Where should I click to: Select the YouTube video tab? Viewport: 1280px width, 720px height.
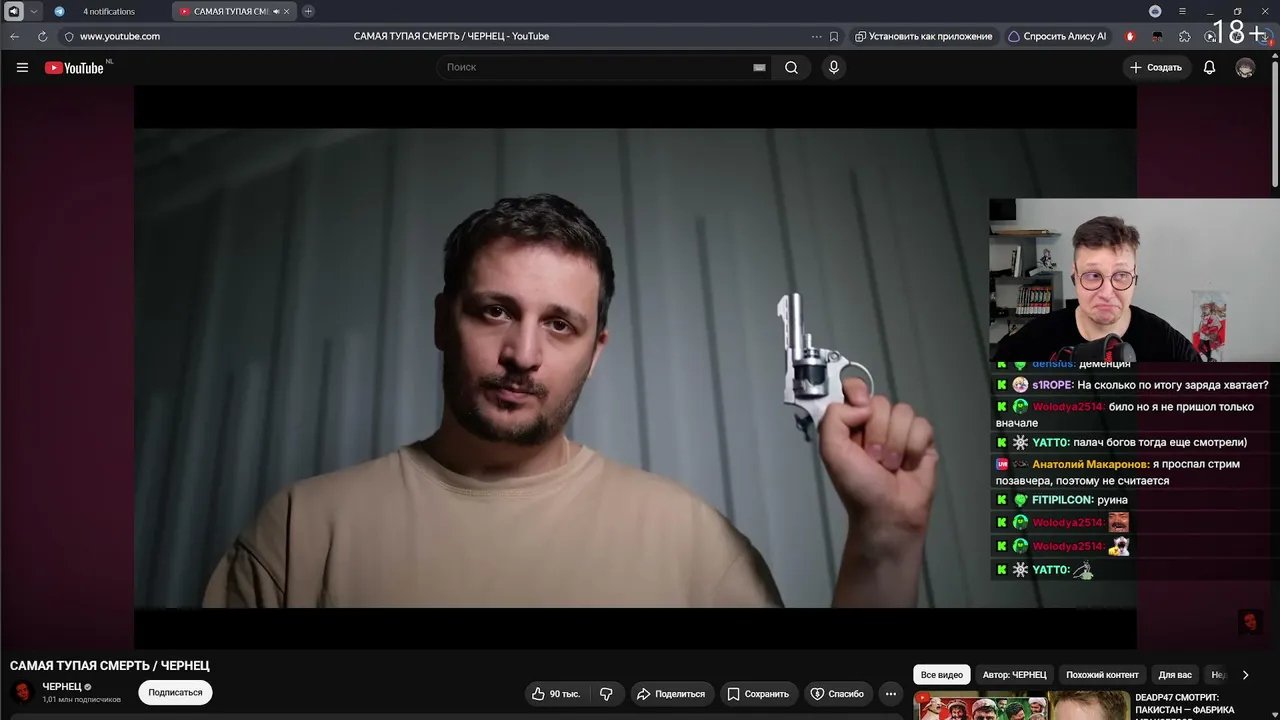[234, 11]
